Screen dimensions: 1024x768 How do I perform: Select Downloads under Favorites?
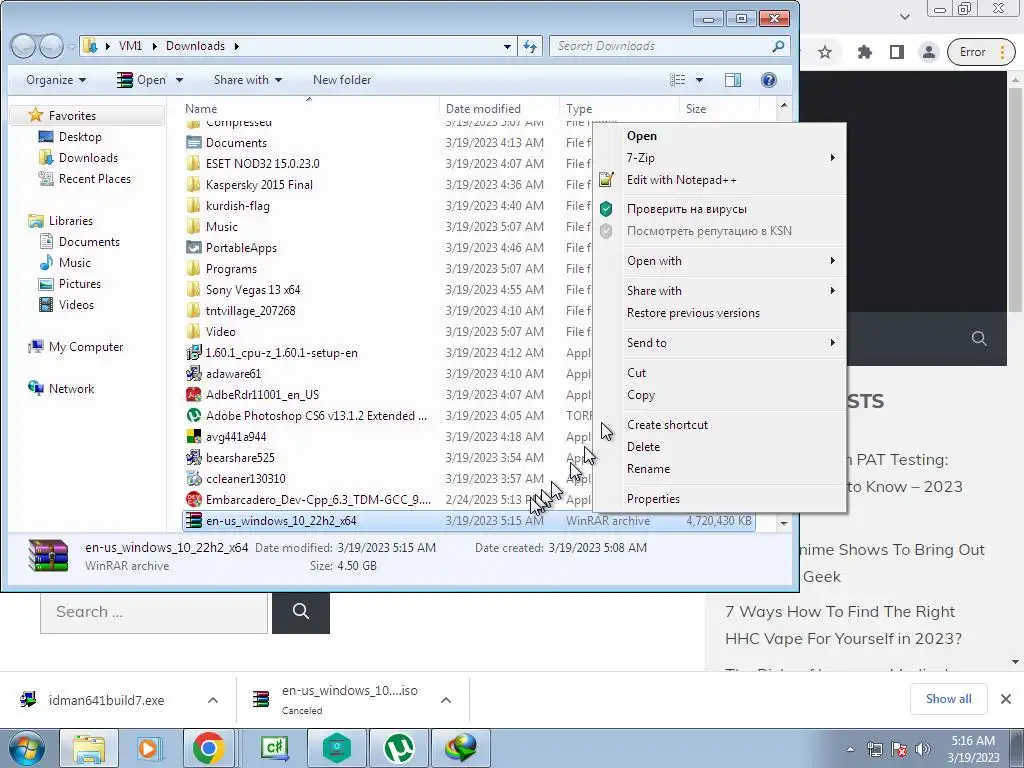click(x=88, y=158)
